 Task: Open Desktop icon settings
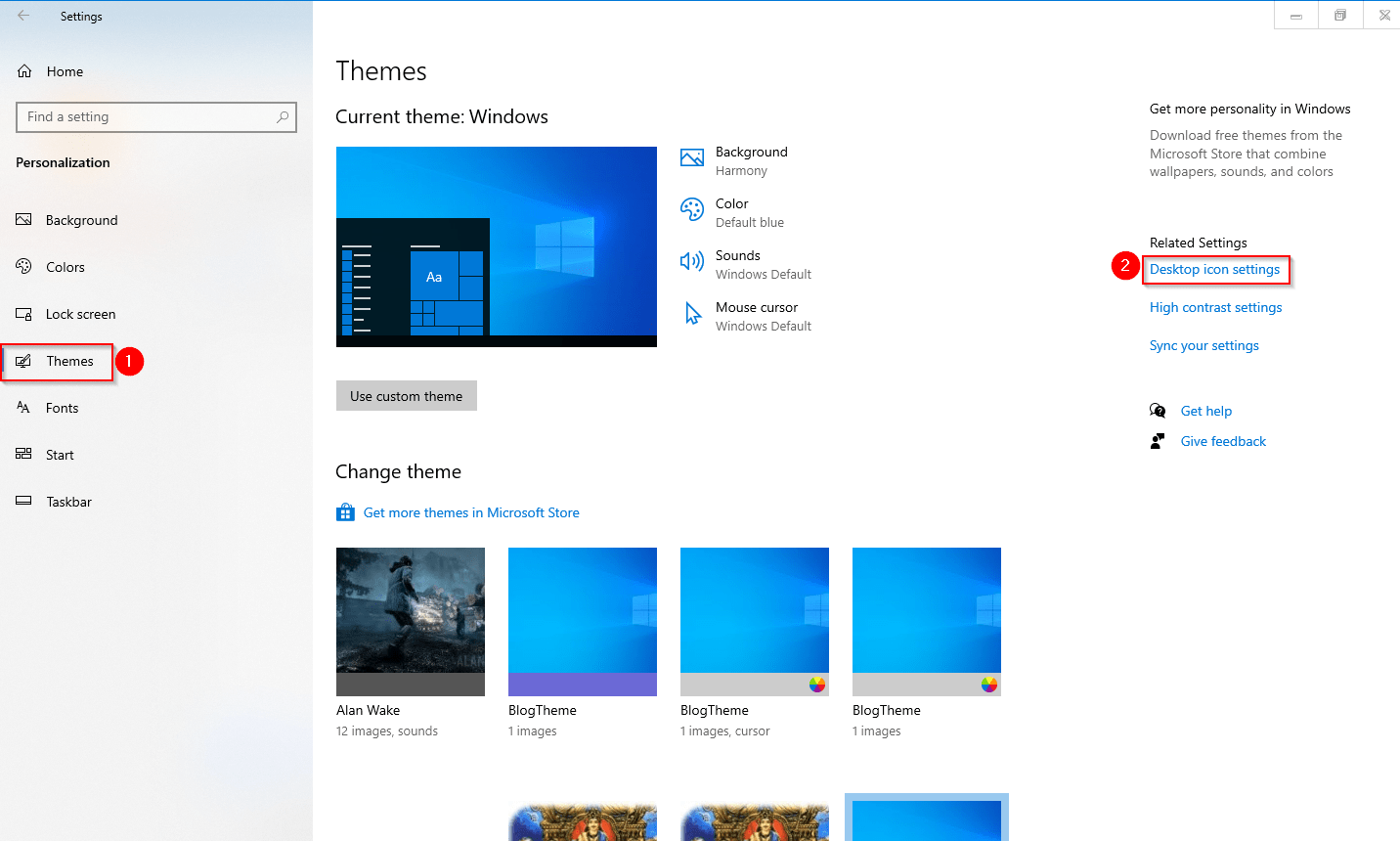[1215, 269]
